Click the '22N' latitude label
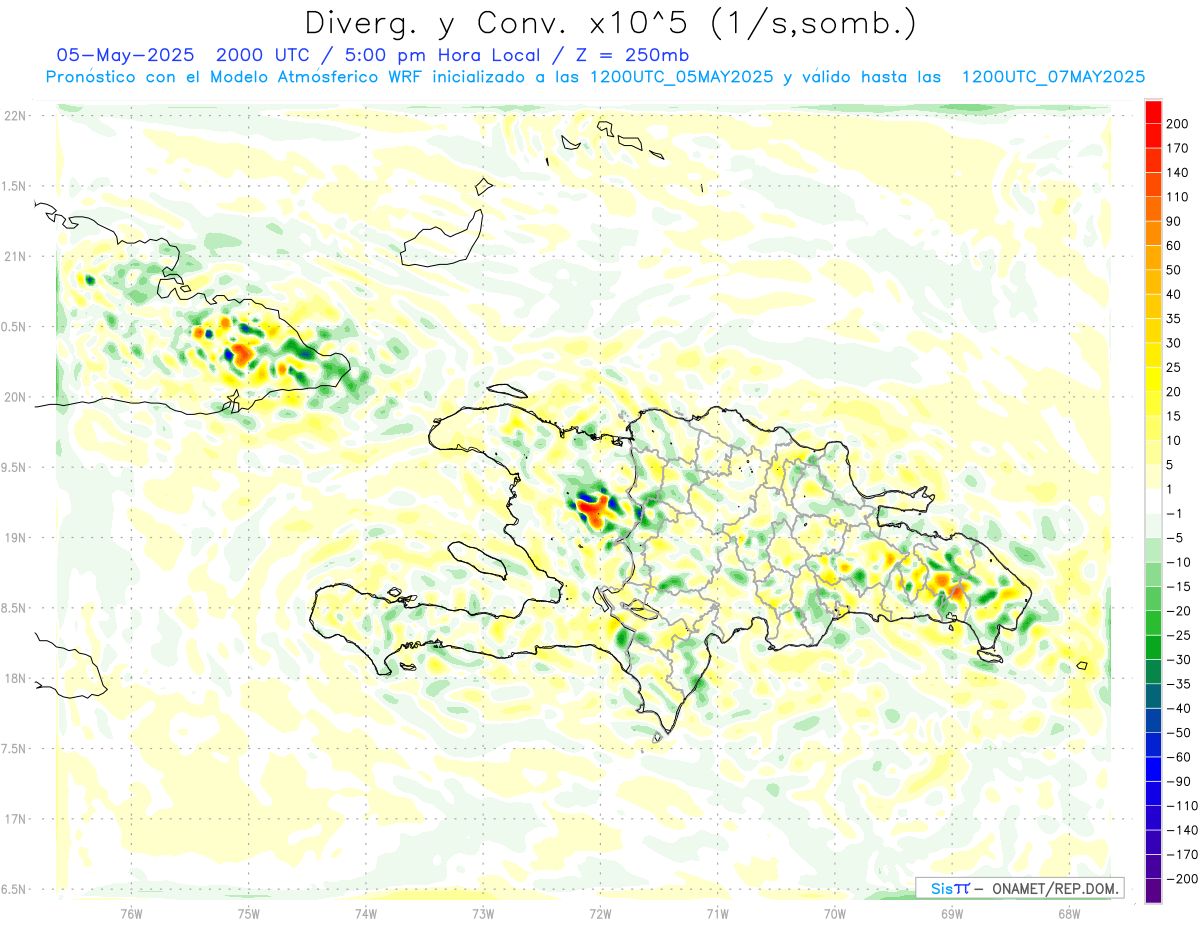 pyautogui.click(x=14, y=116)
